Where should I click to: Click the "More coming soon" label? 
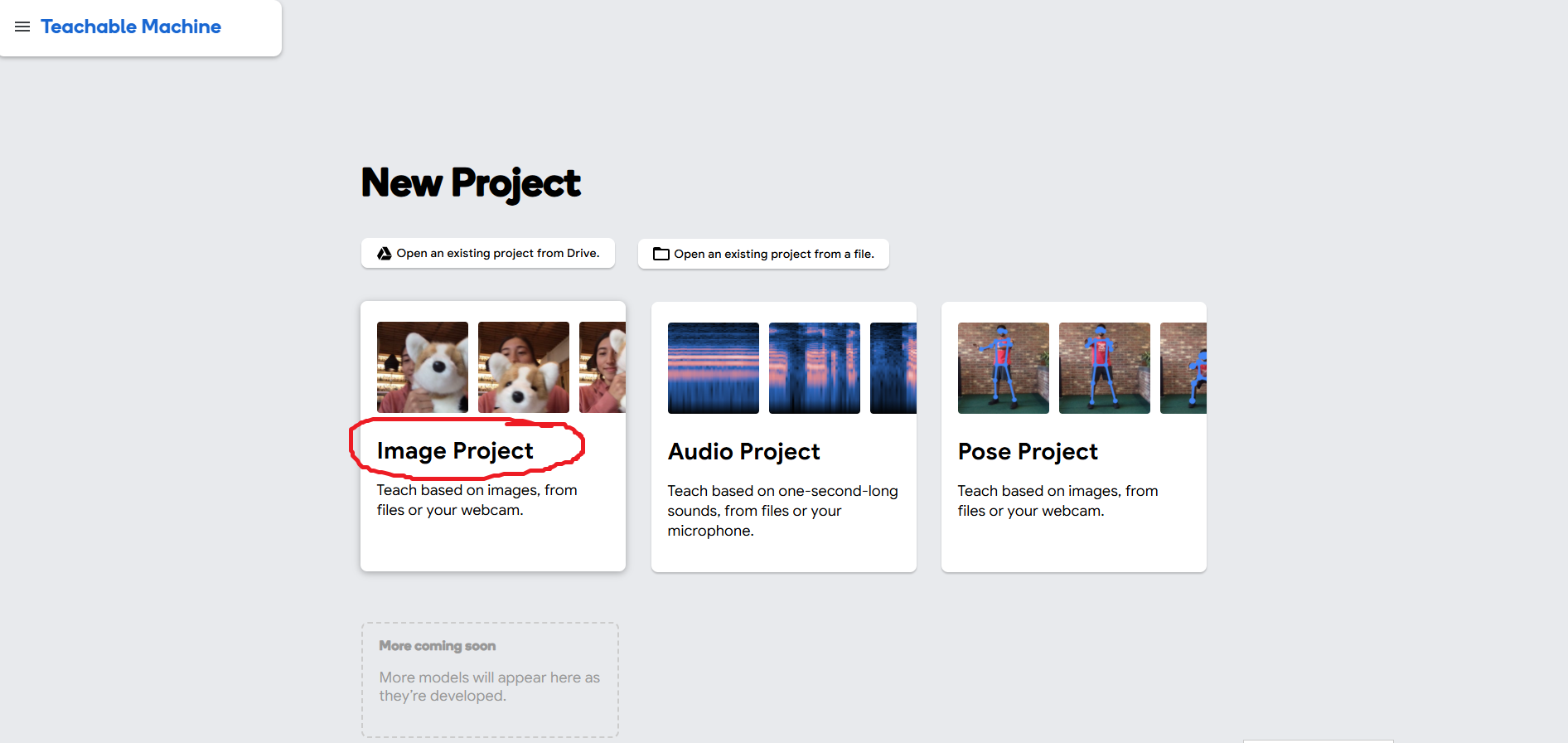coord(438,646)
